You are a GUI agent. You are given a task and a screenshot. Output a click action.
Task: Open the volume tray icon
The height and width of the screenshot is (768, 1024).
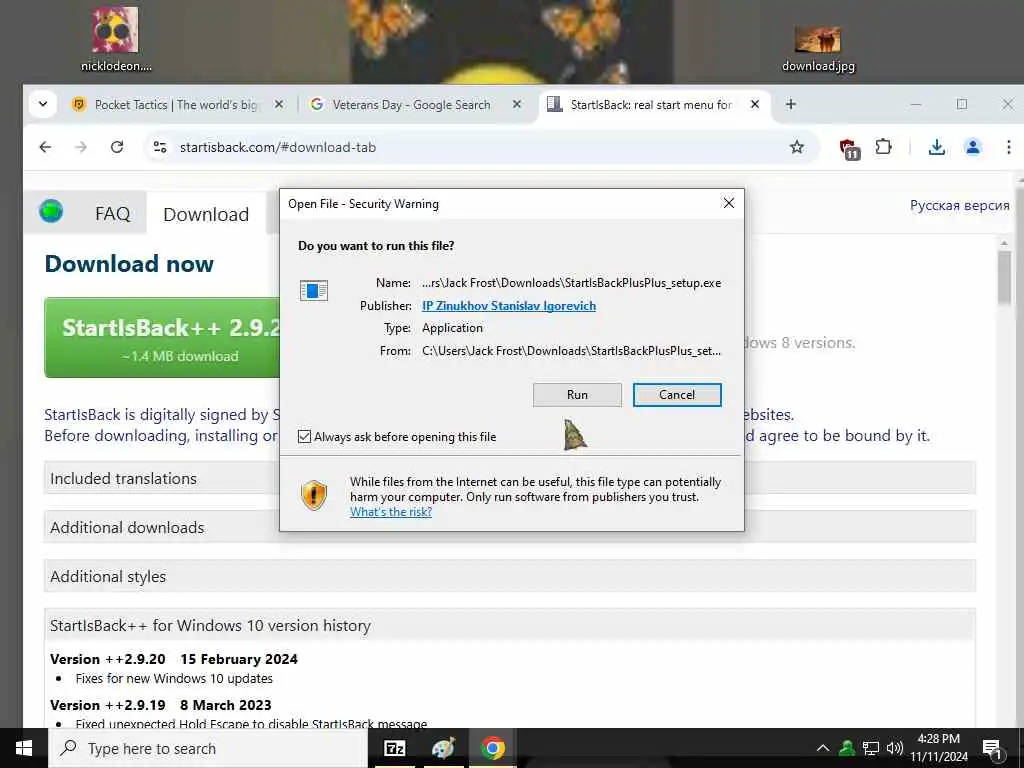895,748
